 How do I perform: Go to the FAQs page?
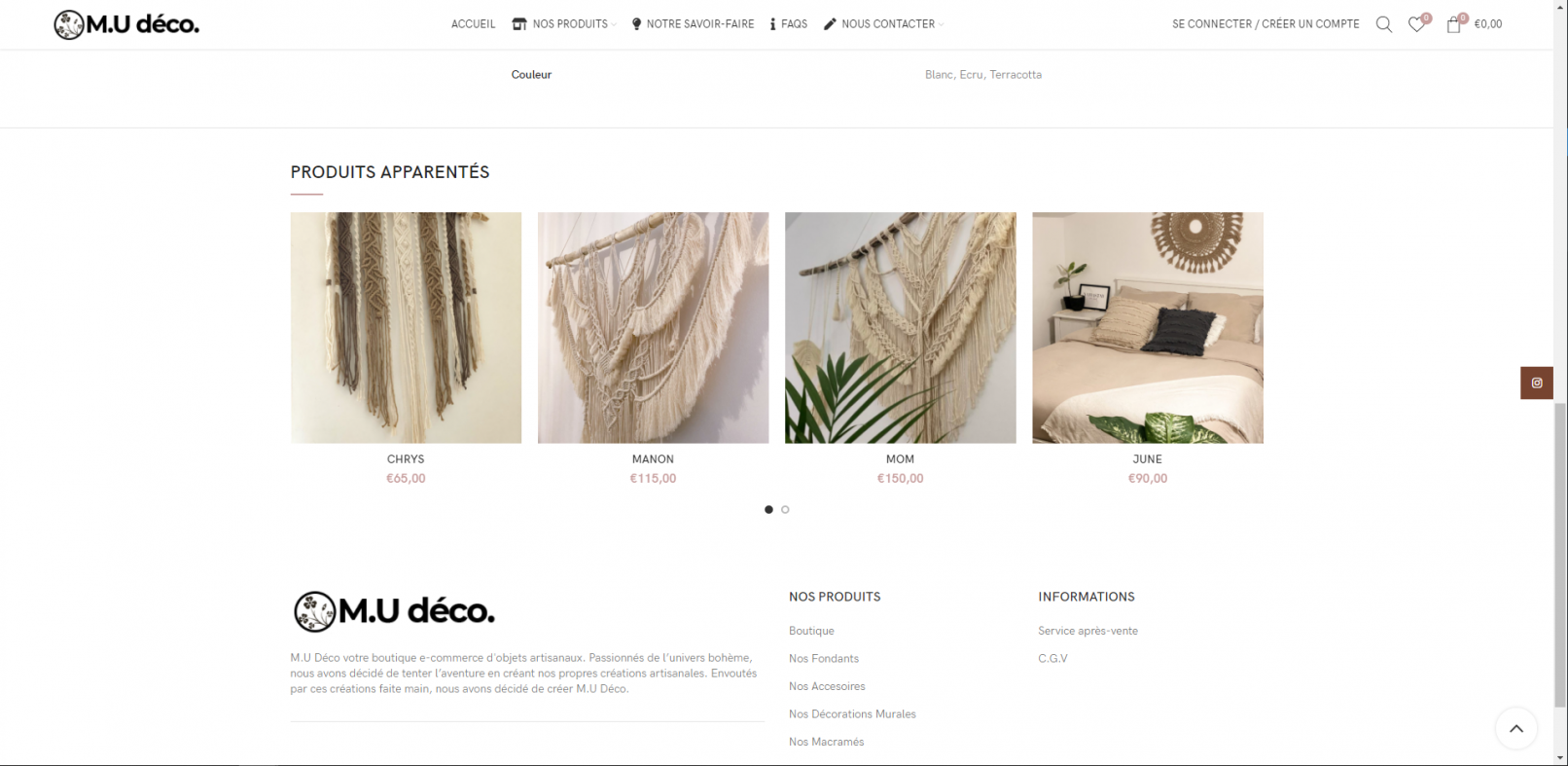[x=789, y=24]
